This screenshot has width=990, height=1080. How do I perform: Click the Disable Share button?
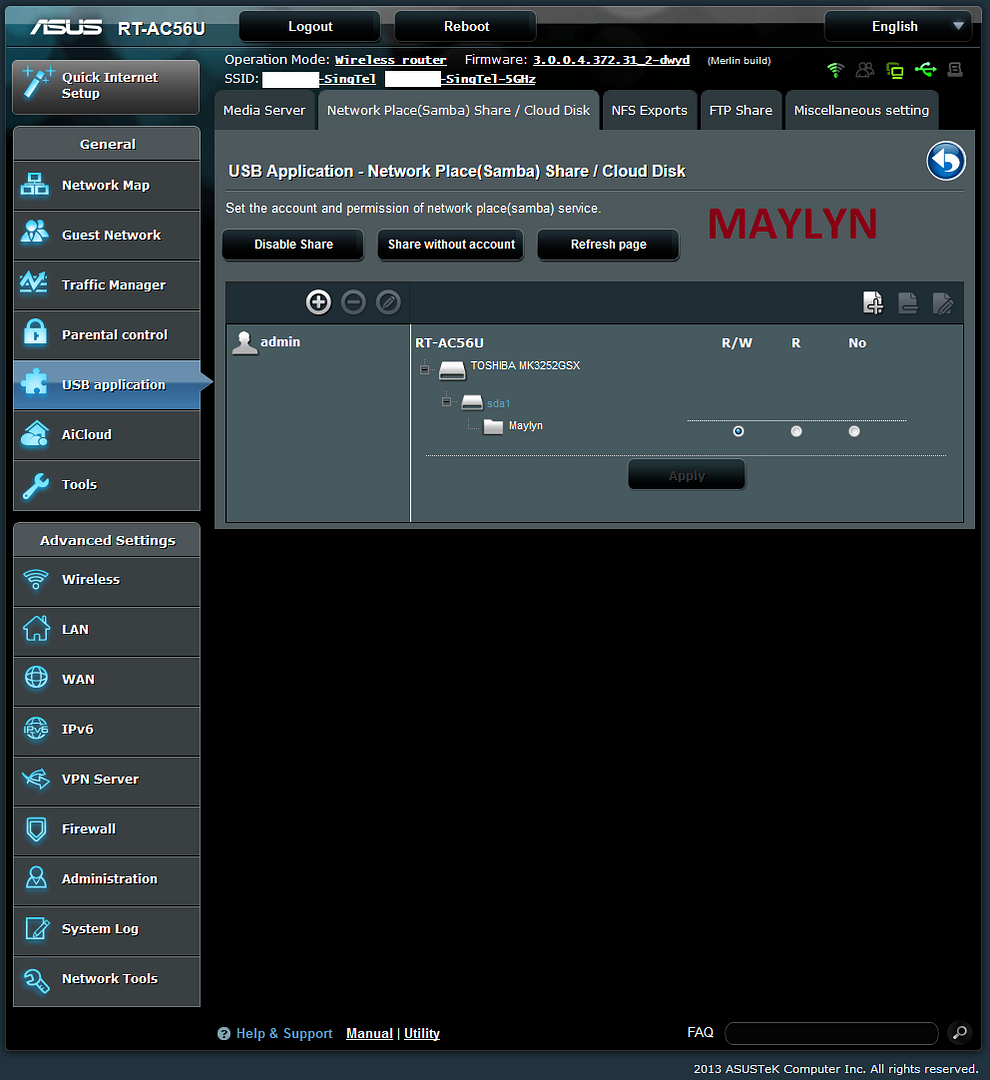293,244
